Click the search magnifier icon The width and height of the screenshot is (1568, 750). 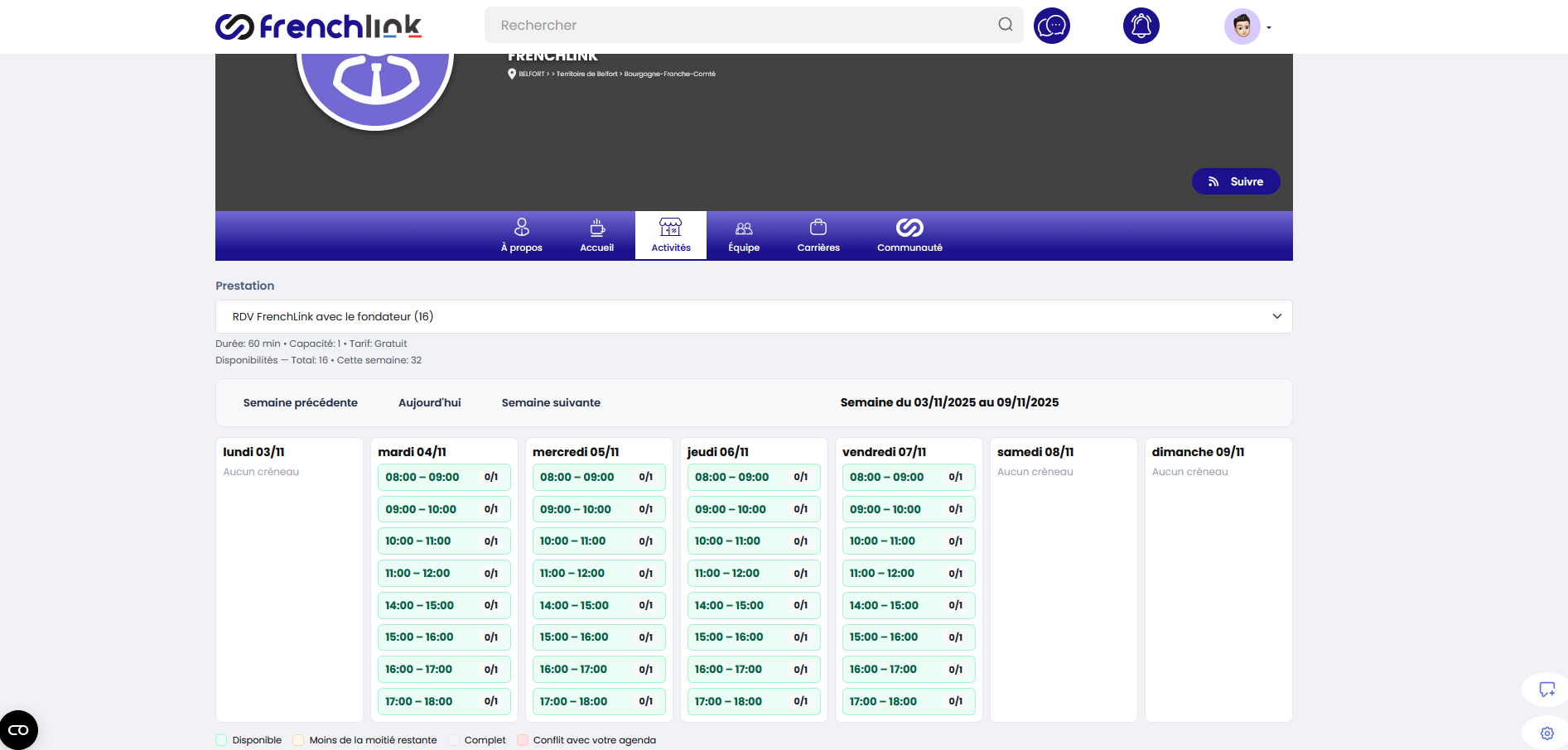(x=1005, y=25)
